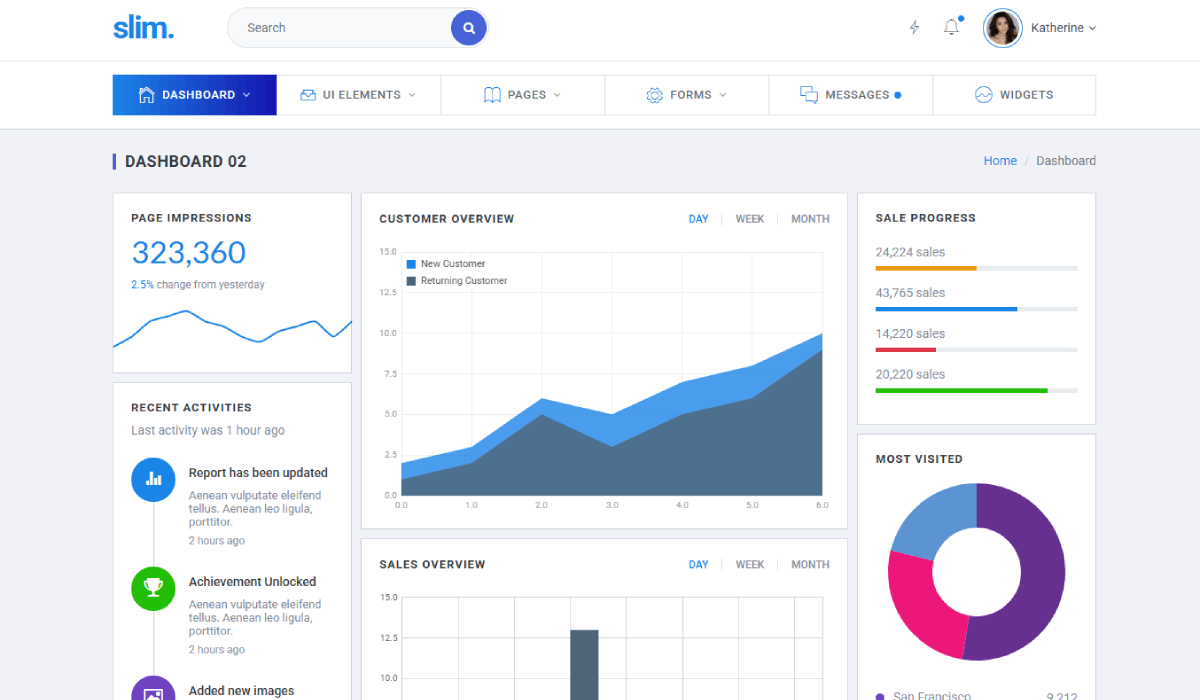The image size is (1200, 700).
Task: Click the Recent Activities card title
Action: [x=191, y=408]
